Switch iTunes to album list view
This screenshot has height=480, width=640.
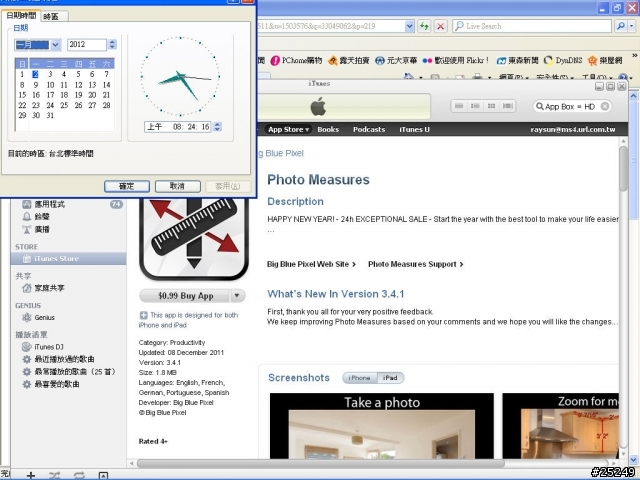(x=475, y=106)
